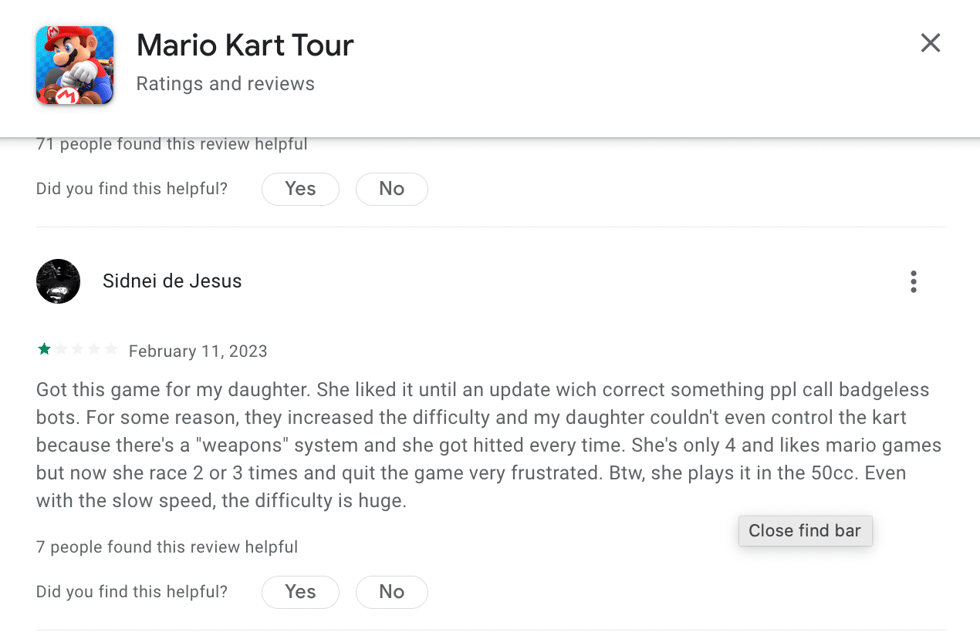Vote No on Sidnei de Jesus's review
This screenshot has width=980, height=632.
point(392,592)
